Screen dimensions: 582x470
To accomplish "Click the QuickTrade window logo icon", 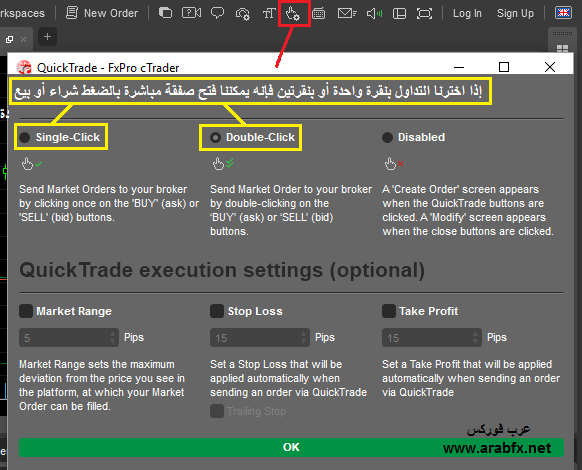I will point(24,68).
